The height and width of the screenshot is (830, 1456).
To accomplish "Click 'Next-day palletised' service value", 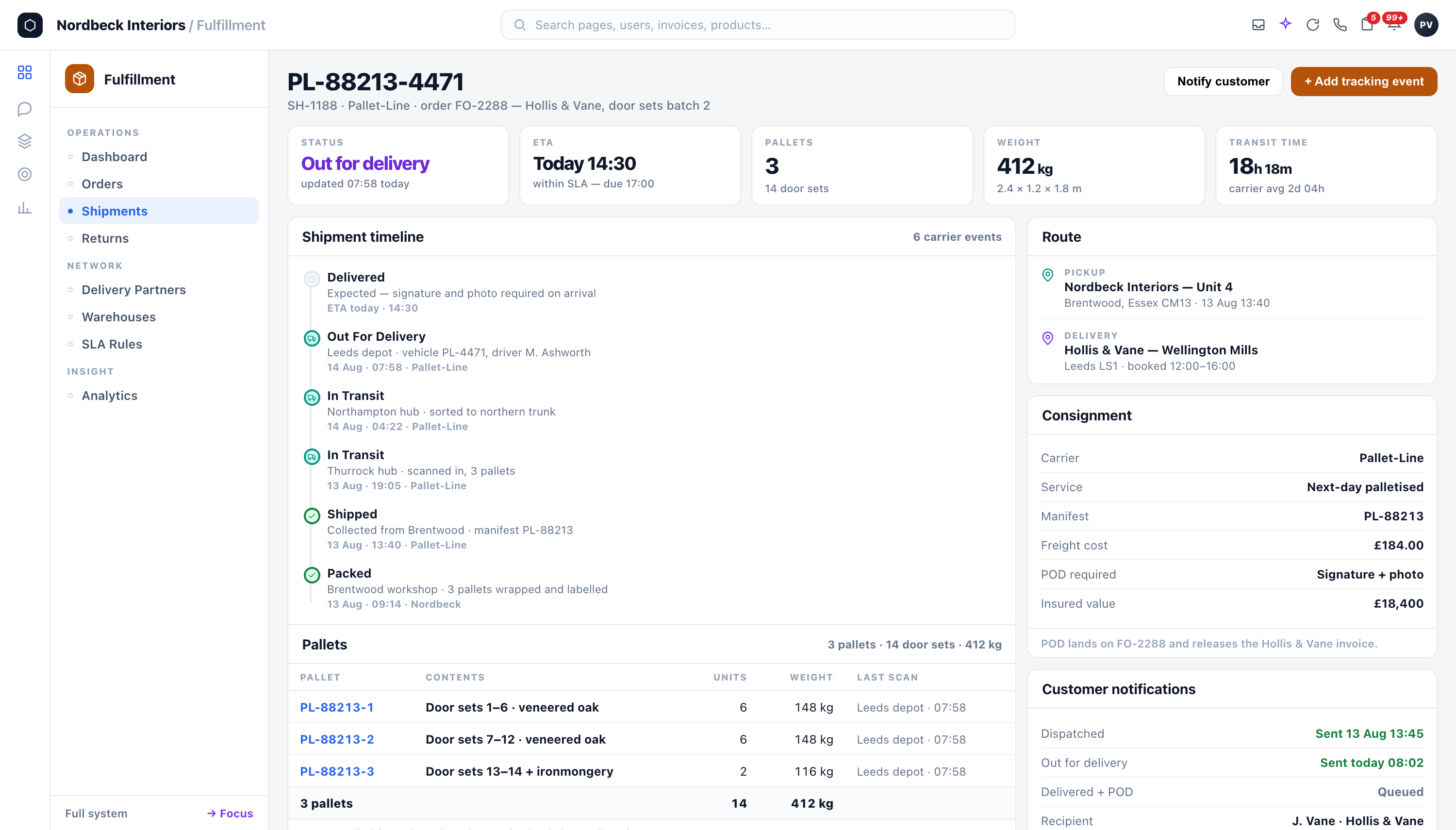I will tap(1365, 487).
